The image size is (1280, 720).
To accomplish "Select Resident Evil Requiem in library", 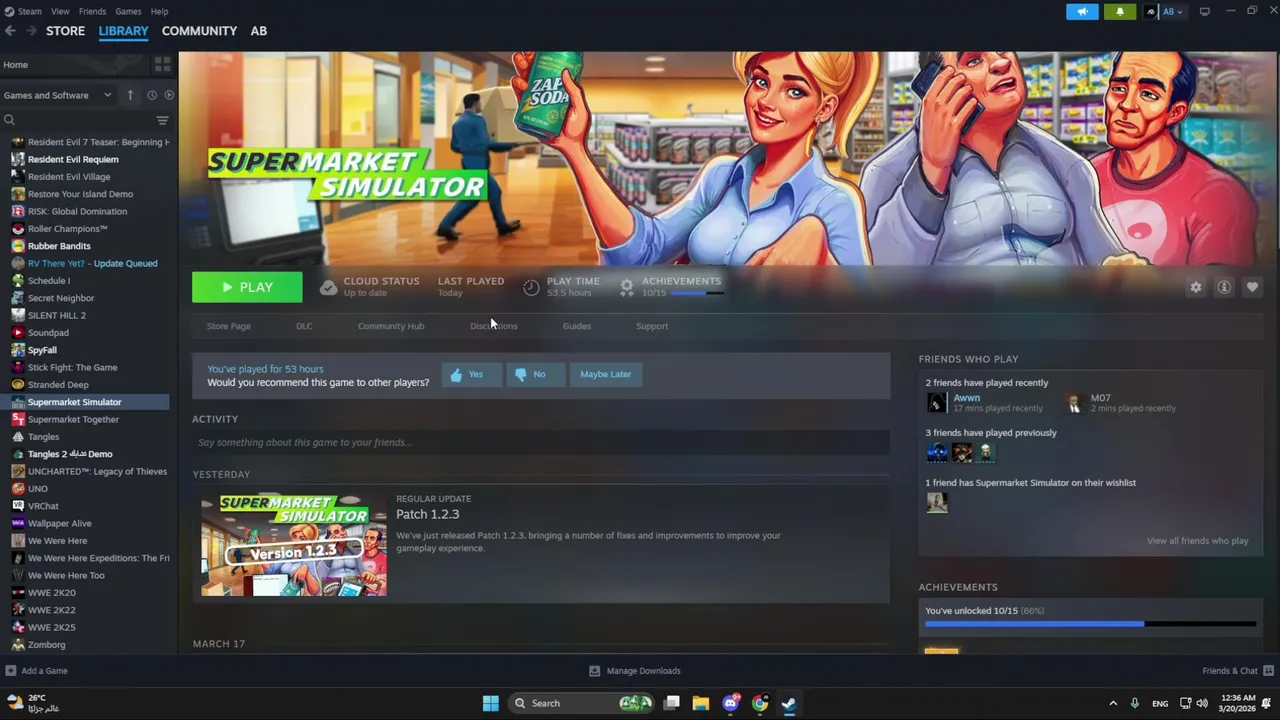I will (73, 159).
